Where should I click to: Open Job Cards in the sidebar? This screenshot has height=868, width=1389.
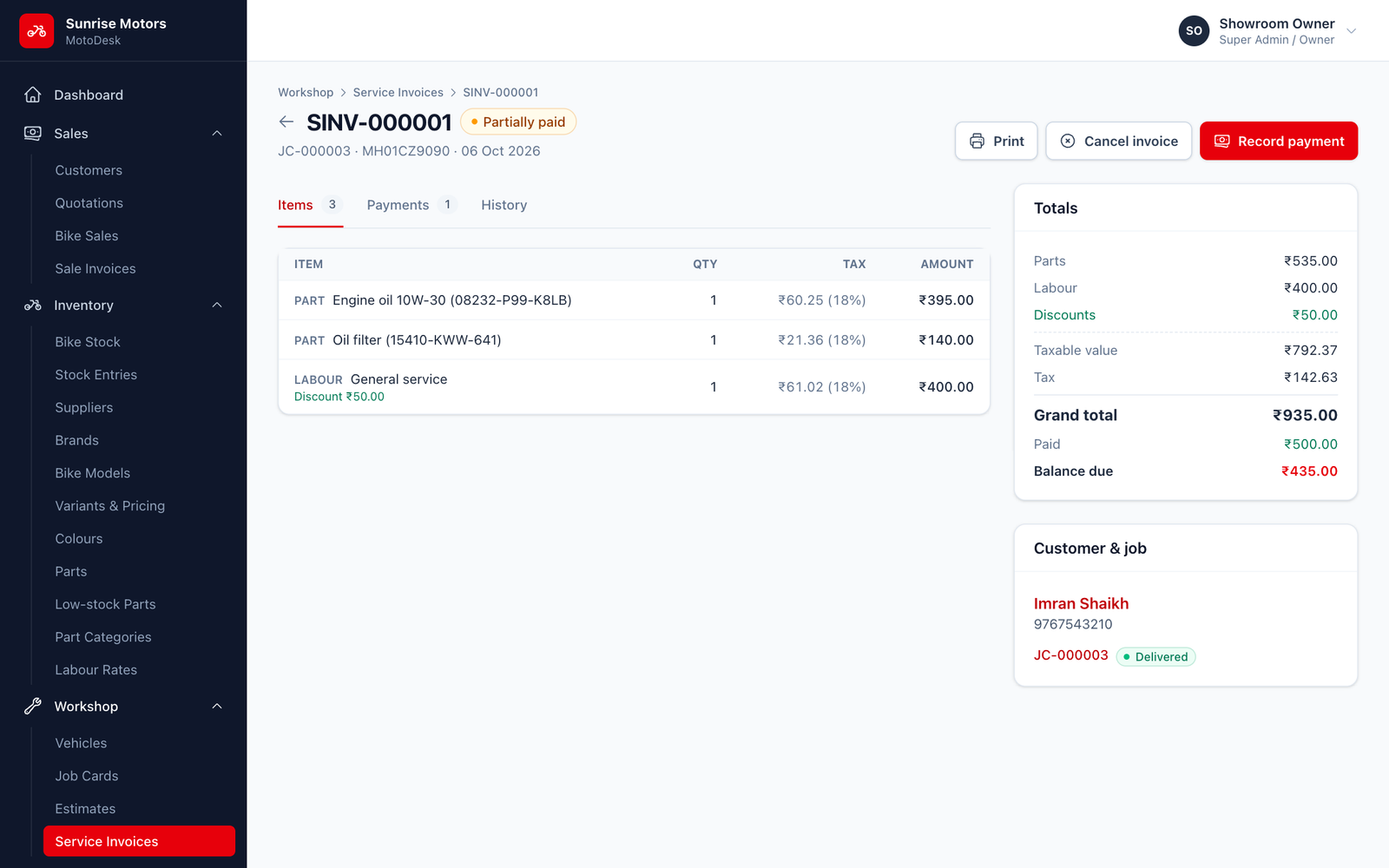86,776
